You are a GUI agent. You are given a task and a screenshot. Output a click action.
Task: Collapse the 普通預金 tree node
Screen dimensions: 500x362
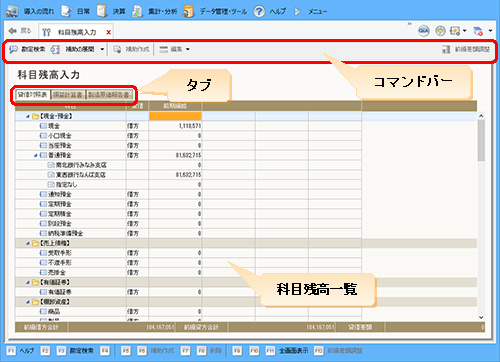(36, 155)
